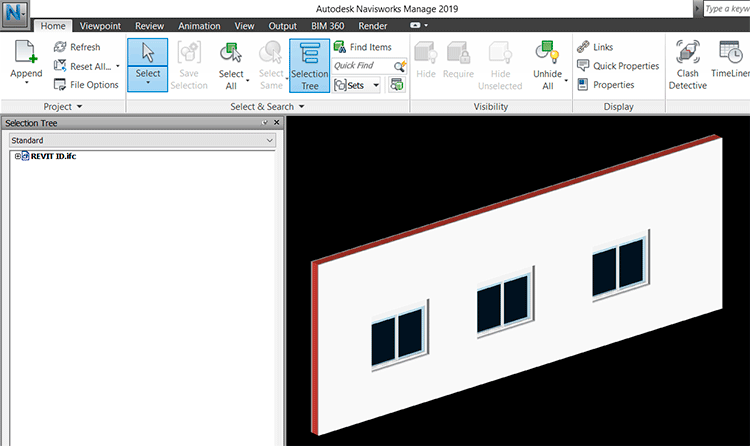750x446 pixels.
Task: Open the Append dropdown arrow
Action: click(26, 83)
